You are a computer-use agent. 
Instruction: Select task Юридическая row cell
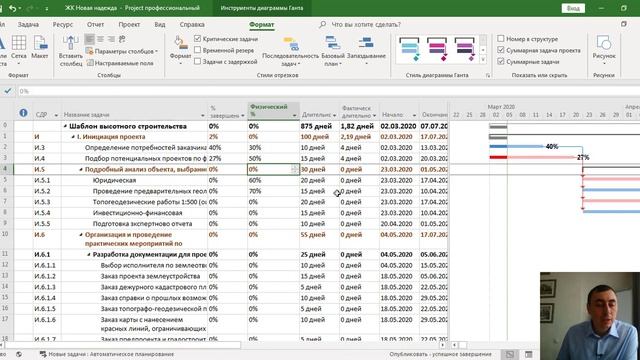point(114,180)
